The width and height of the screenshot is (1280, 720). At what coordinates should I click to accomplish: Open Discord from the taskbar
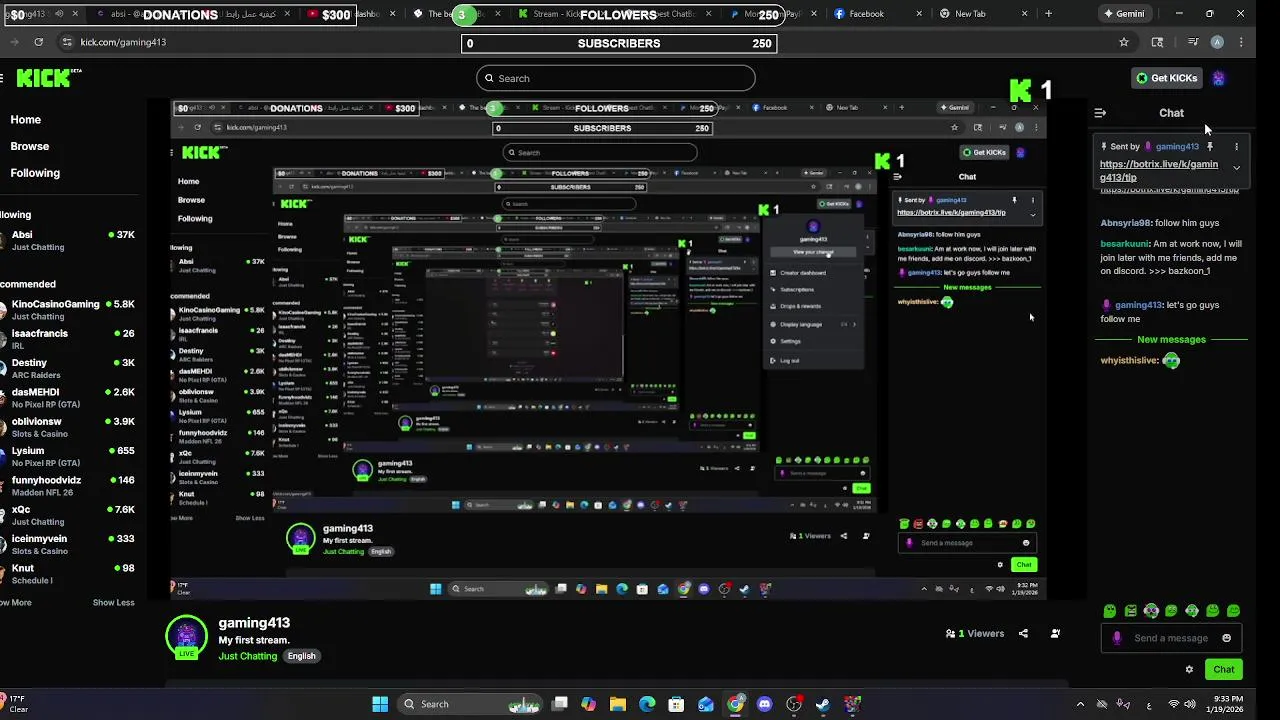pos(765,704)
